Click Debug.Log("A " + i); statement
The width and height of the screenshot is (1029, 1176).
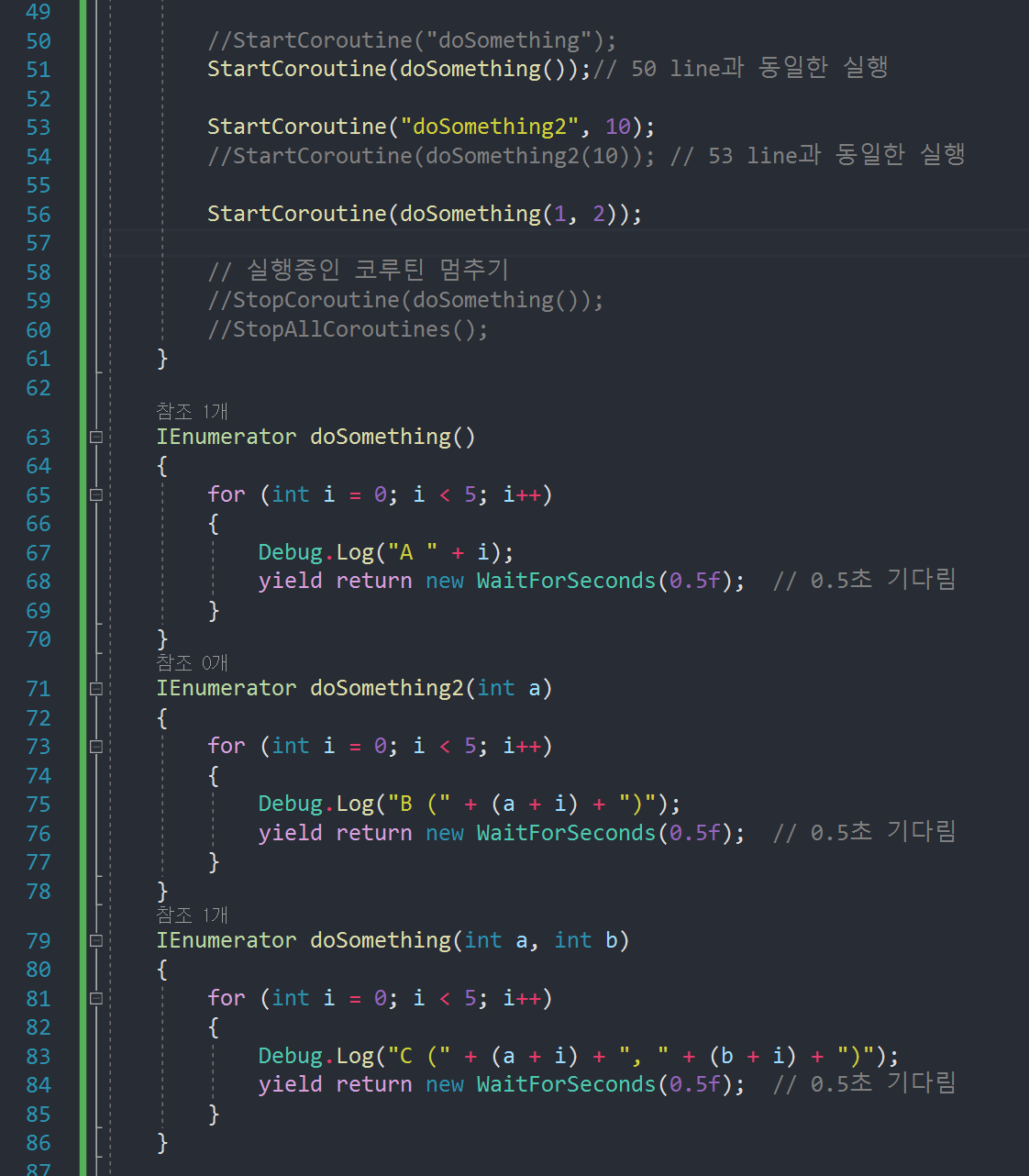(386, 552)
